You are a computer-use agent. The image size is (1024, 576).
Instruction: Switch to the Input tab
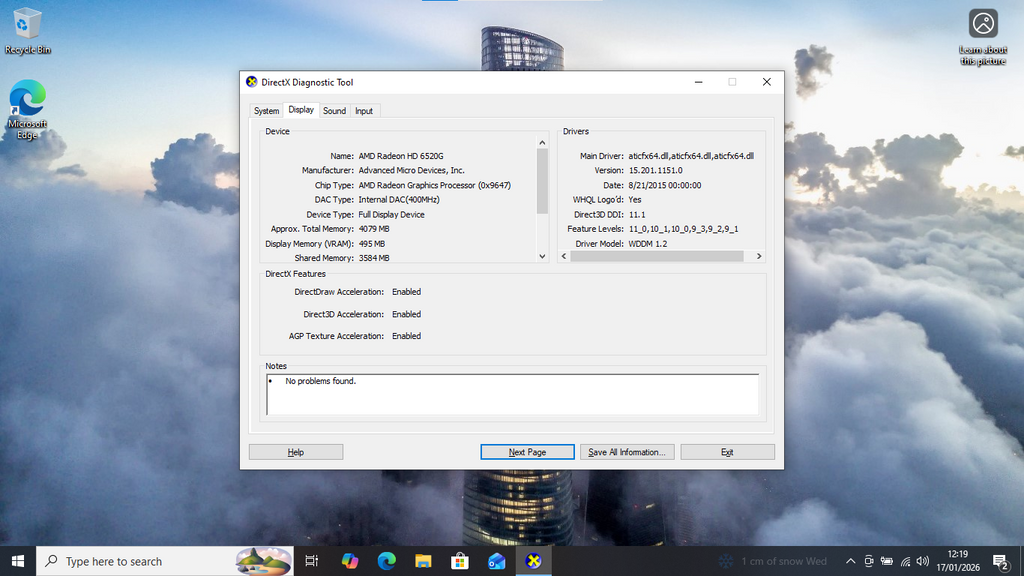click(x=364, y=111)
